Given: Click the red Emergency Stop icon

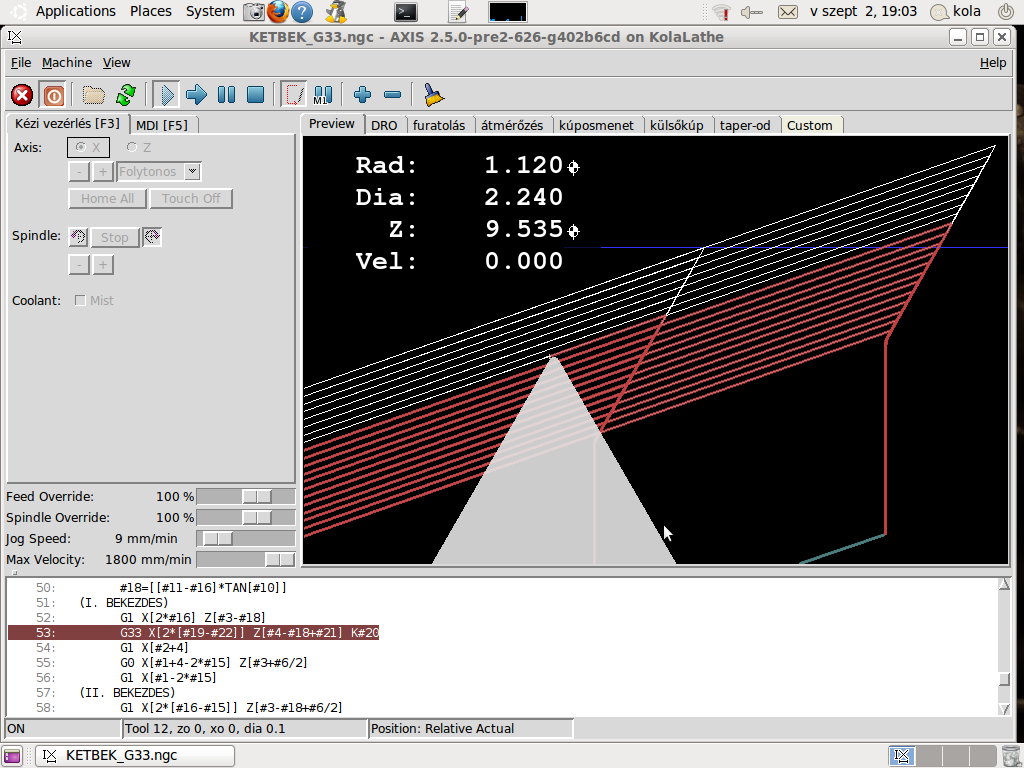Looking at the screenshot, I should [x=22, y=95].
